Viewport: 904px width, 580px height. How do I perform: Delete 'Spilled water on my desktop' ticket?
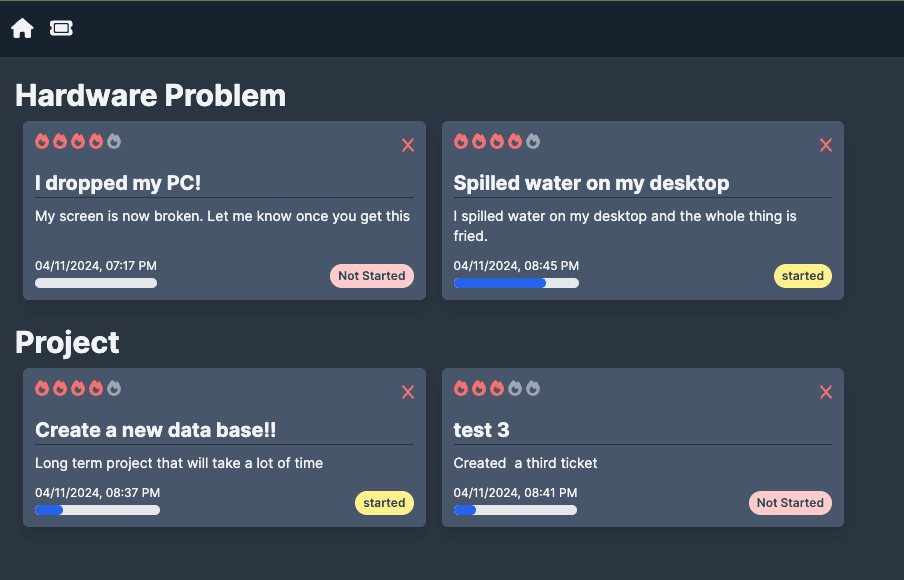pyautogui.click(x=826, y=145)
